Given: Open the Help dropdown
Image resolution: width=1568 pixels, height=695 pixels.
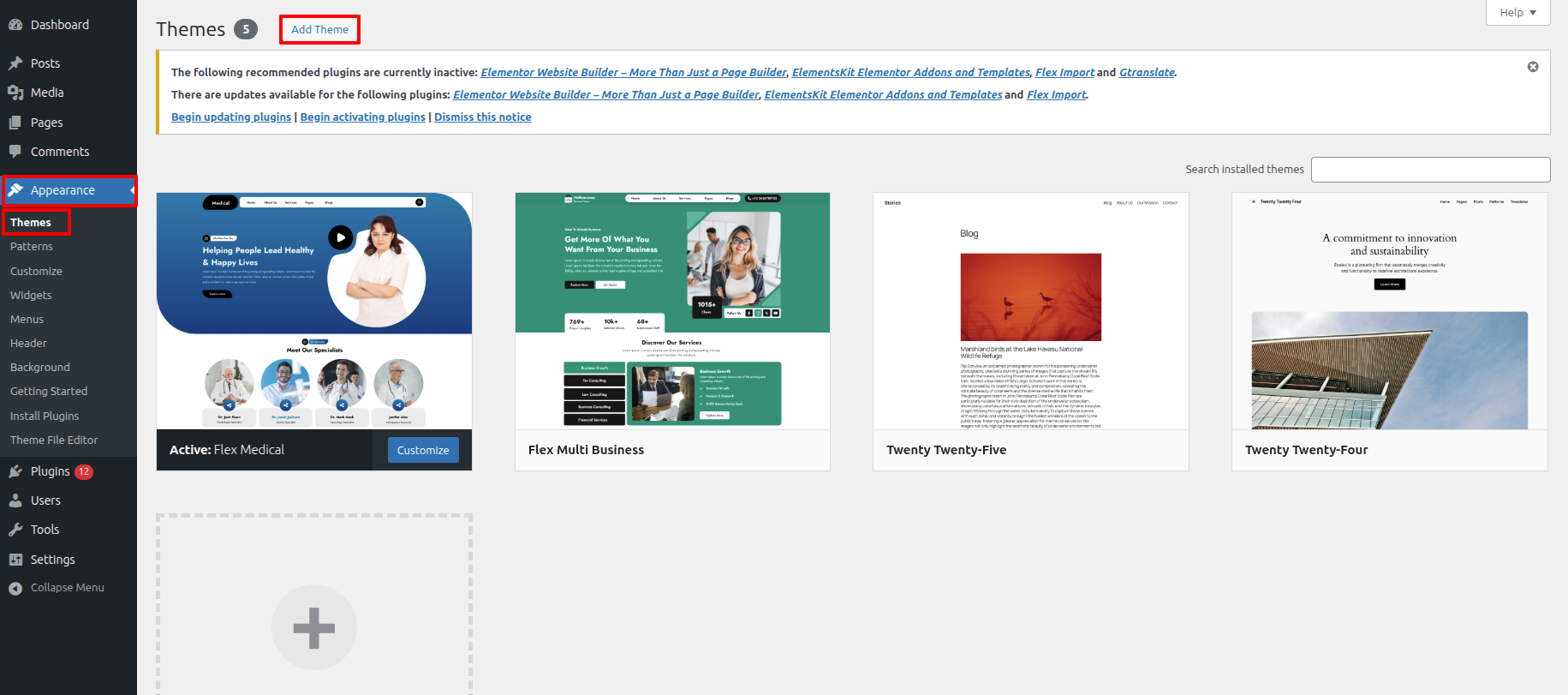Looking at the screenshot, I should [x=1518, y=12].
